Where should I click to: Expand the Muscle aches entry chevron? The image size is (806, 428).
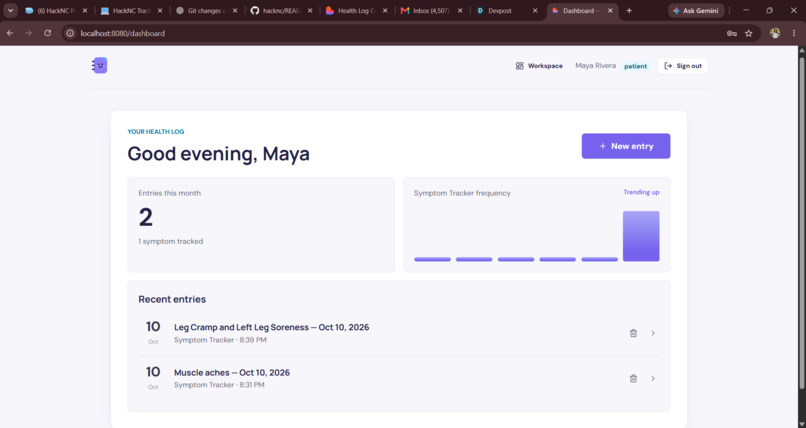point(653,378)
